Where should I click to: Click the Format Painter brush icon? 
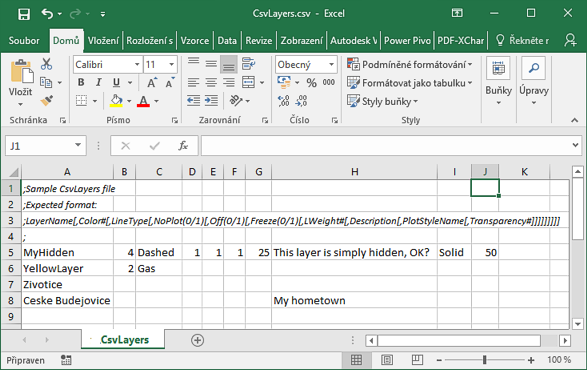47,100
